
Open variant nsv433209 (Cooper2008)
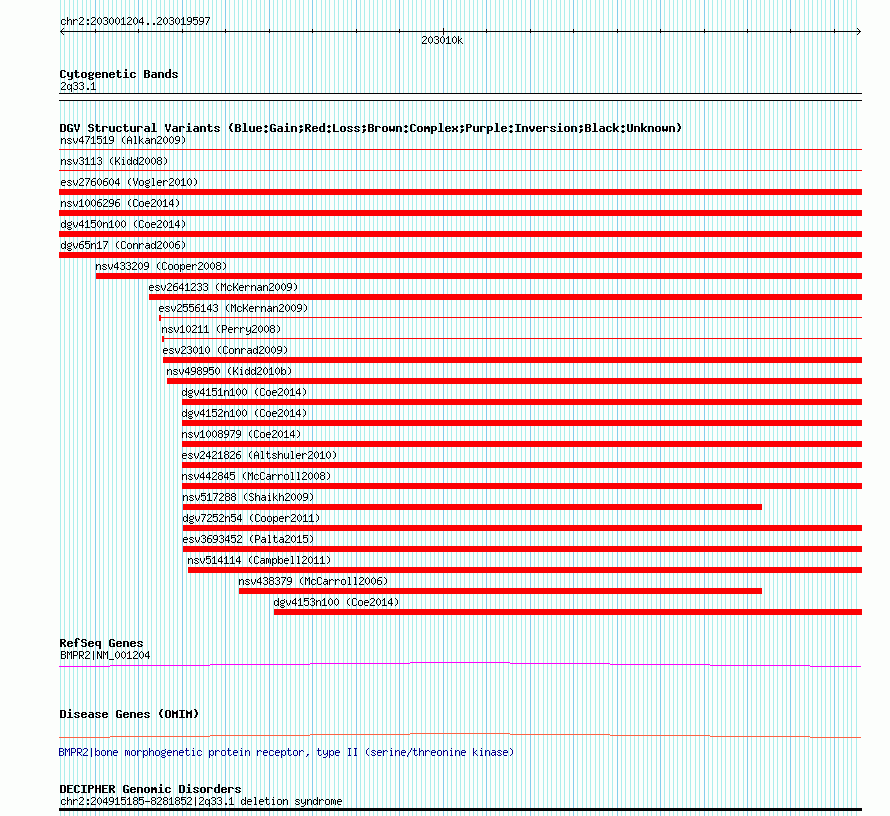click(x=161, y=266)
